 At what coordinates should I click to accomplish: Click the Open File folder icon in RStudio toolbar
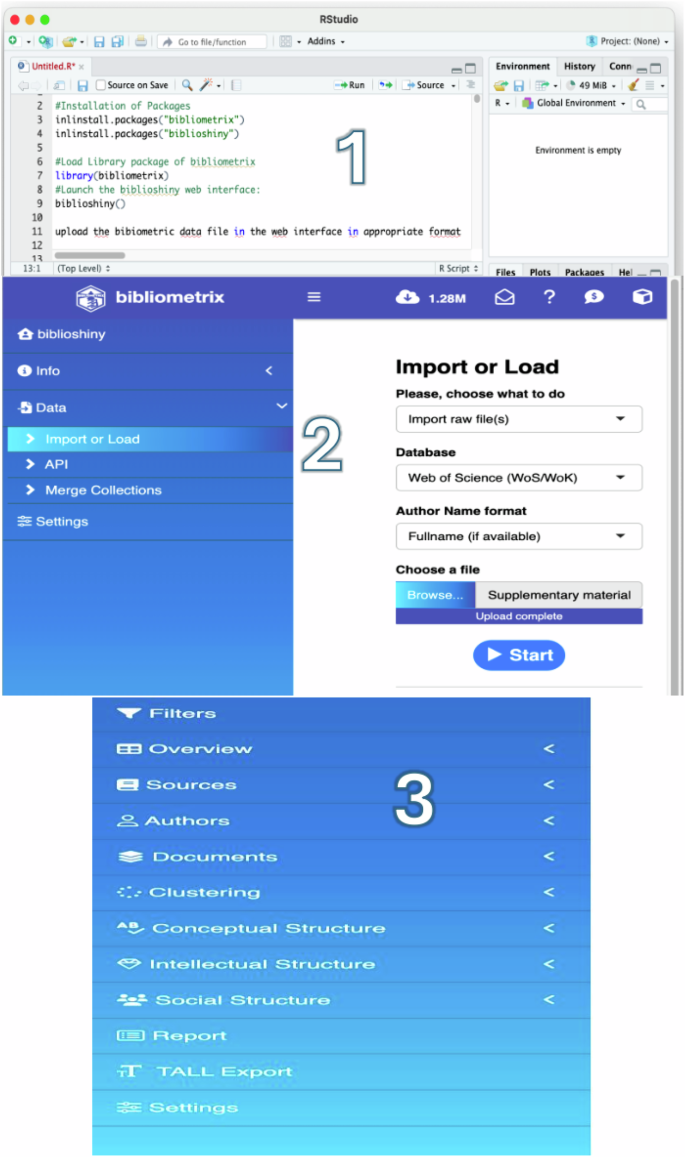click(69, 42)
